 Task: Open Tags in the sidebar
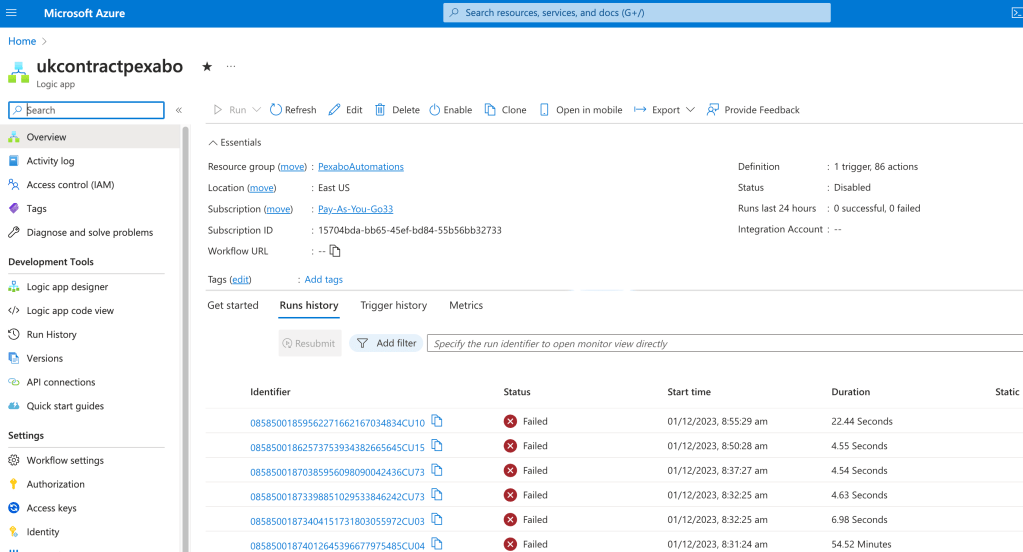click(x=37, y=209)
